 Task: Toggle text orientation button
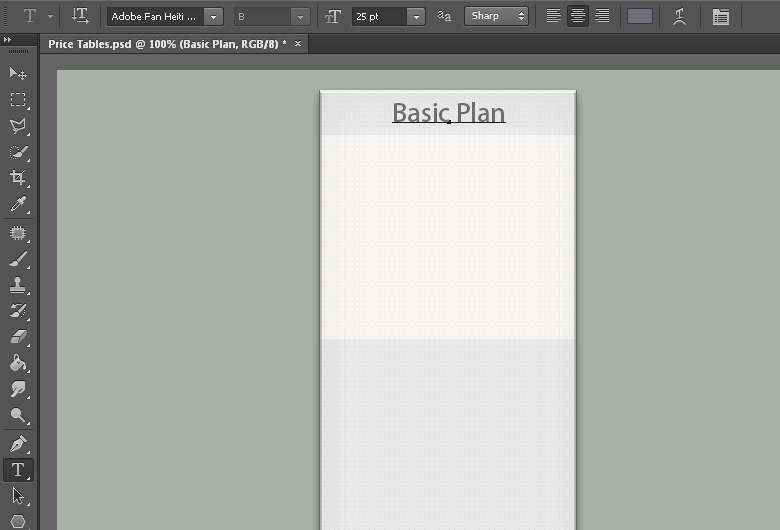[81, 16]
